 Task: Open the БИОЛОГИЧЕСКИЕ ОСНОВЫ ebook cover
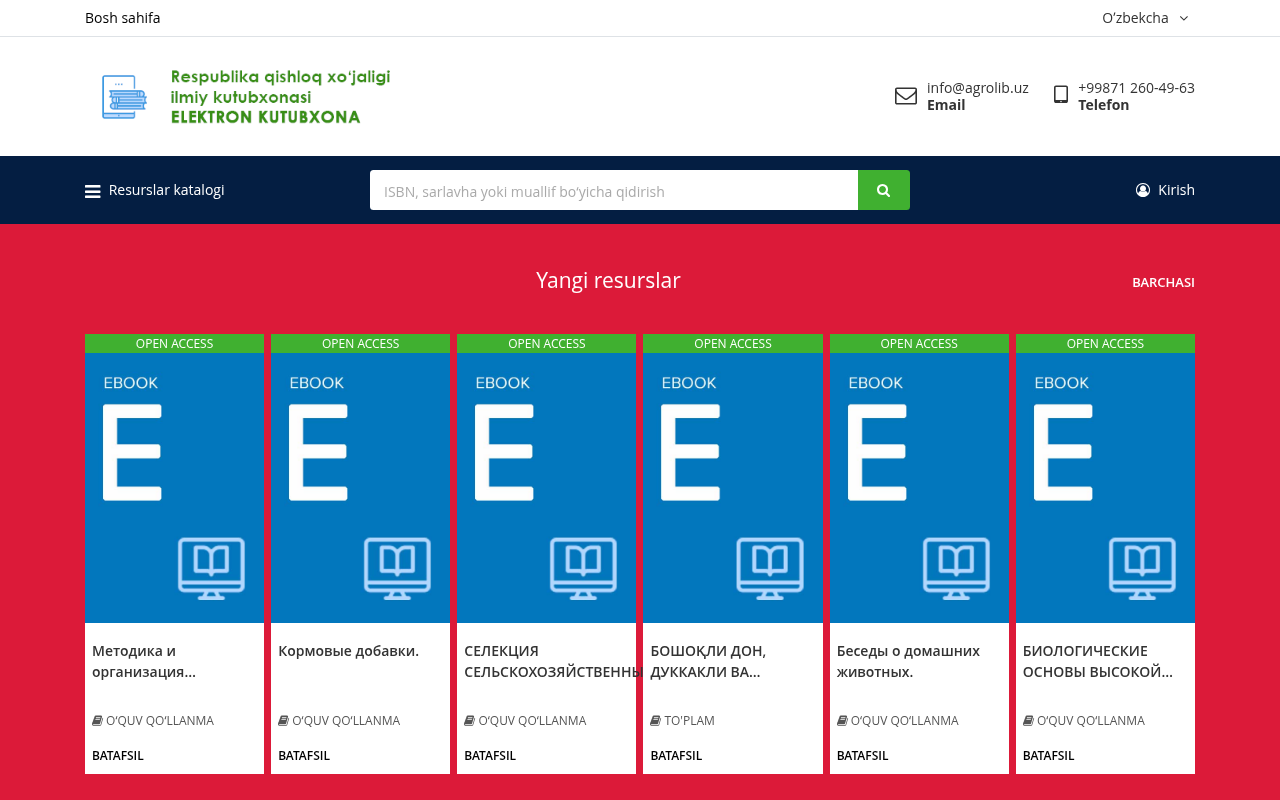click(x=1105, y=488)
